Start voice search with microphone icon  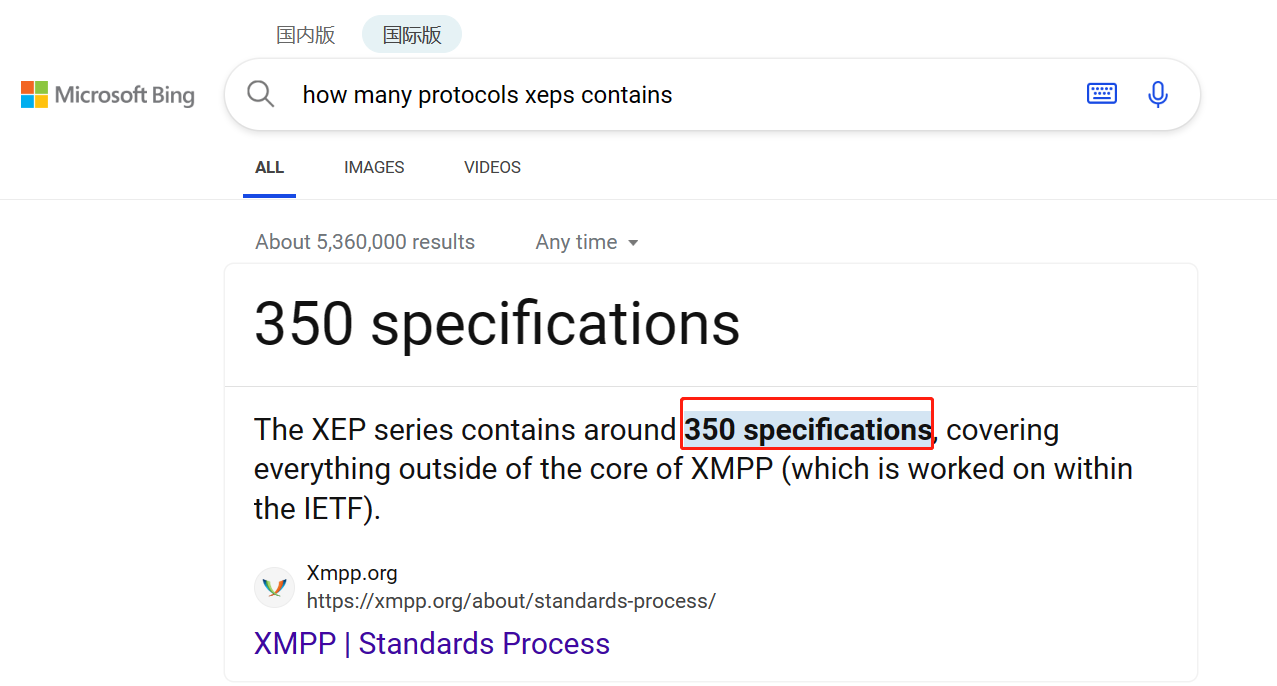click(1158, 94)
